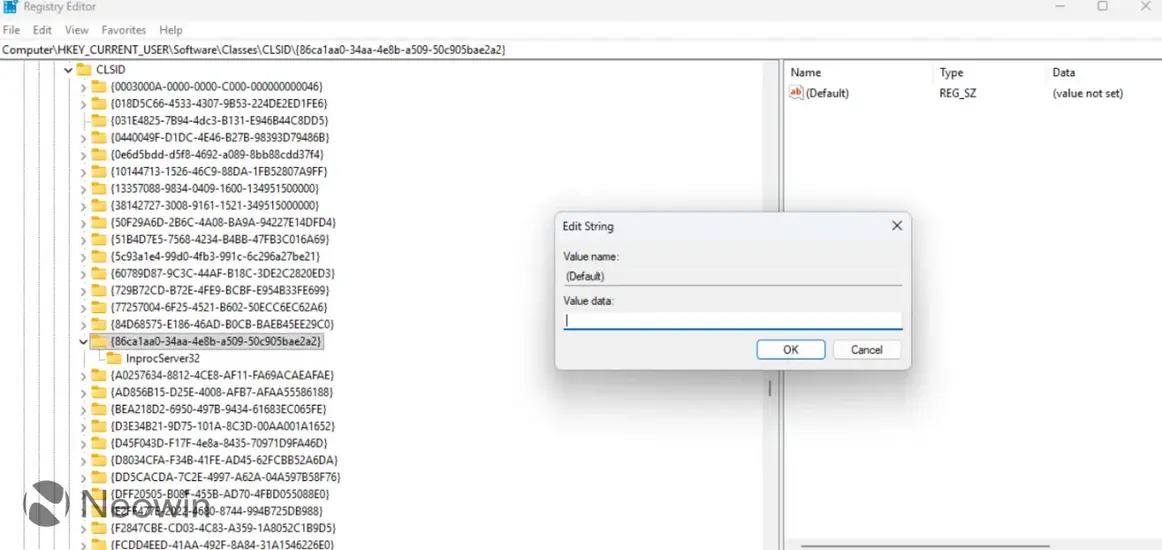Click the Data column header

[x=1063, y=73]
